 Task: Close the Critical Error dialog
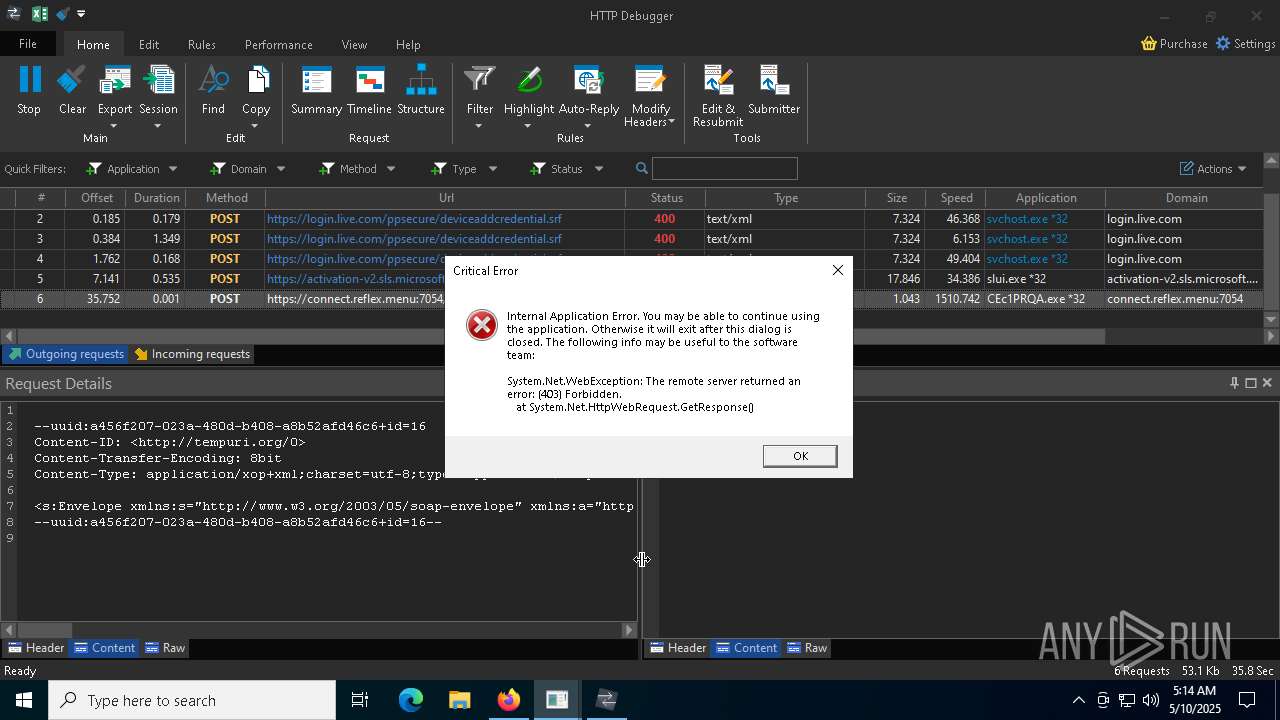838,270
